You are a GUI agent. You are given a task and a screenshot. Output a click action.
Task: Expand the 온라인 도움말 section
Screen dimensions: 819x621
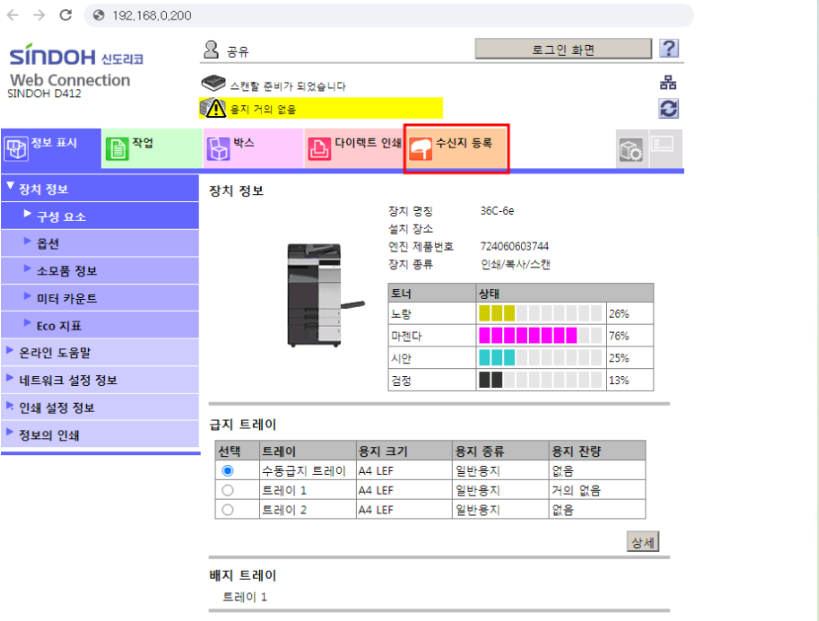100,353
